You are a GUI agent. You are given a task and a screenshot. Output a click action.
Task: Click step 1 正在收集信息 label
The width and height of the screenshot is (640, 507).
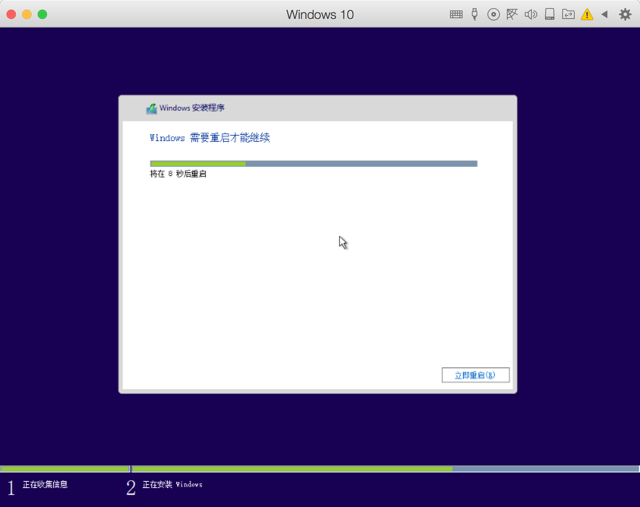click(45, 485)
